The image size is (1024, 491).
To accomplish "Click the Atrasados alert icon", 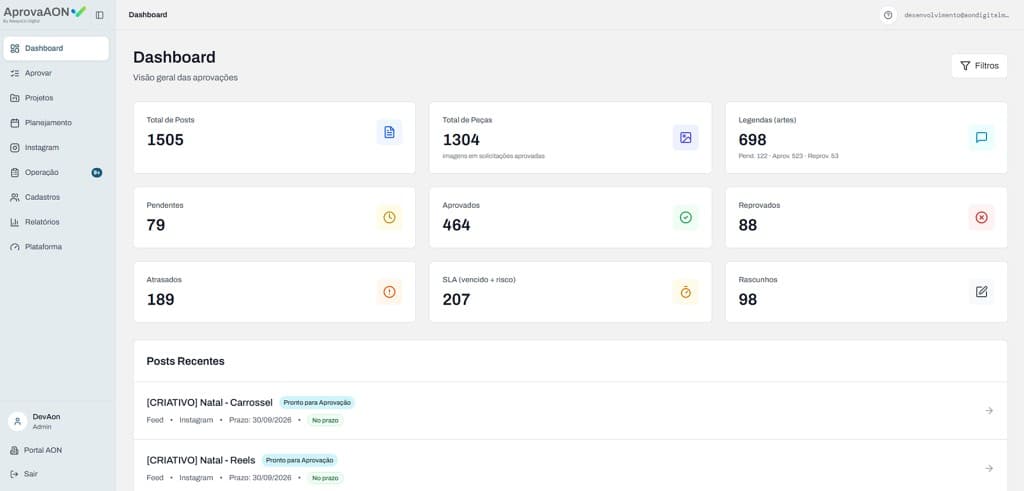I will click(389, 292).
